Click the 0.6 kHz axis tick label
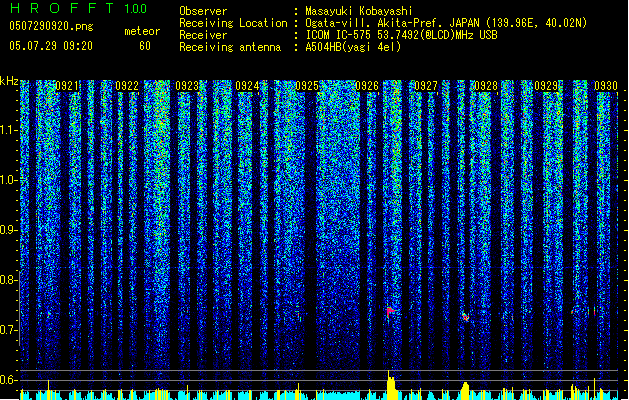 [x=9, y=380]
